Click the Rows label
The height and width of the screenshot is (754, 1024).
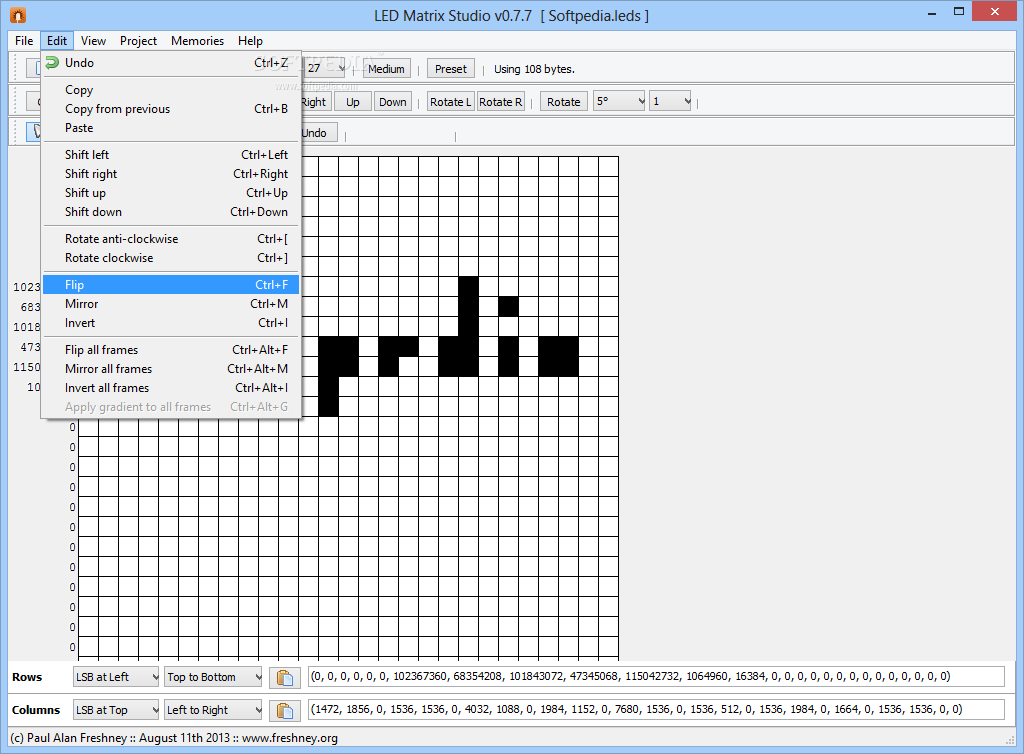click(27, 677)
